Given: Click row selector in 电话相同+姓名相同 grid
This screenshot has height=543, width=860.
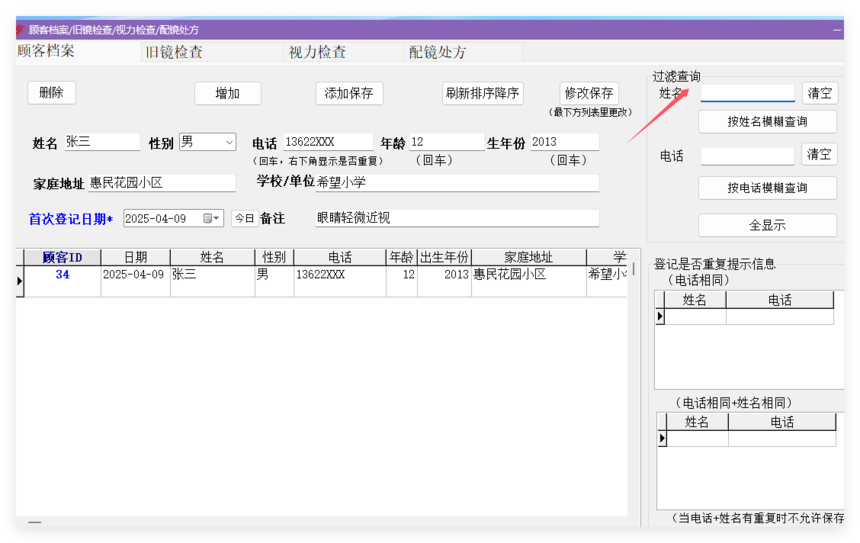Looking at the screenshot, I should point(663,438).
